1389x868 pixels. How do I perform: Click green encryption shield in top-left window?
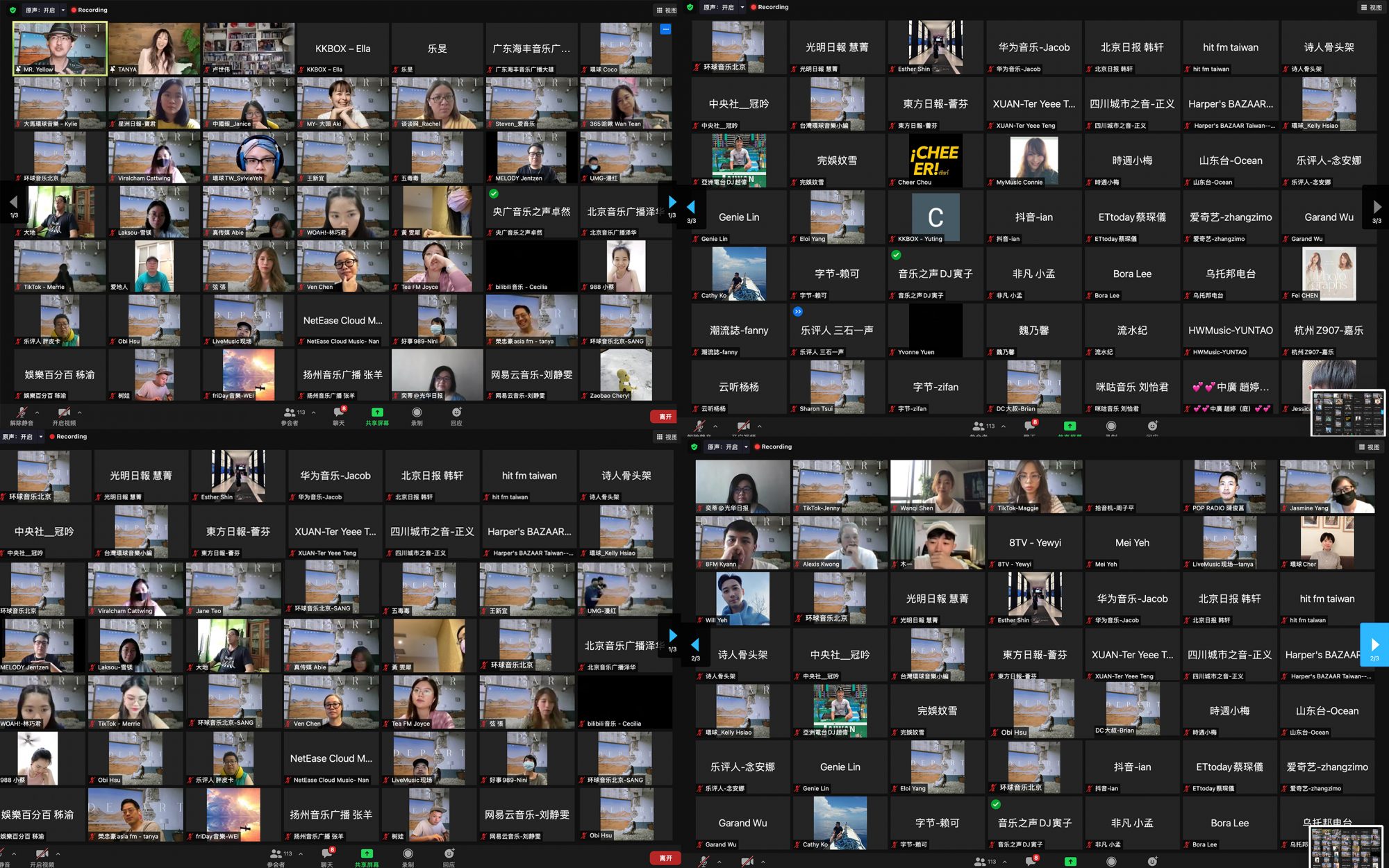13,10
